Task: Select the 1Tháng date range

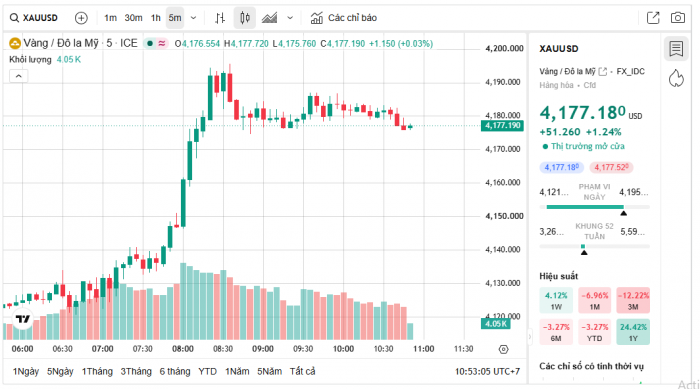Action: (97, 371)
